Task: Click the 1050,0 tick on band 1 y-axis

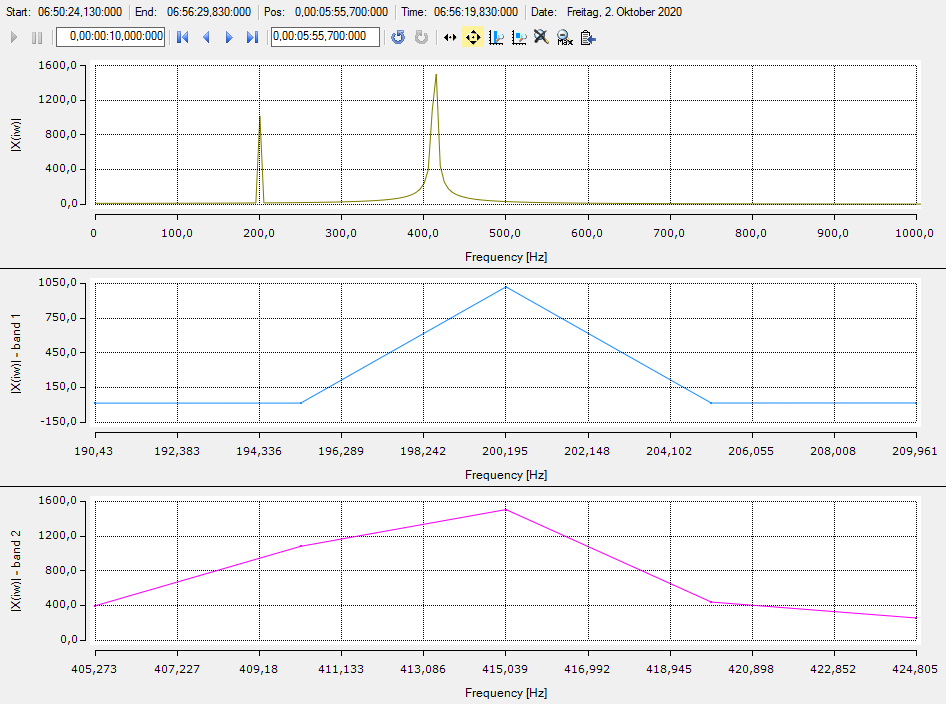Action: (x=57, y=283)
